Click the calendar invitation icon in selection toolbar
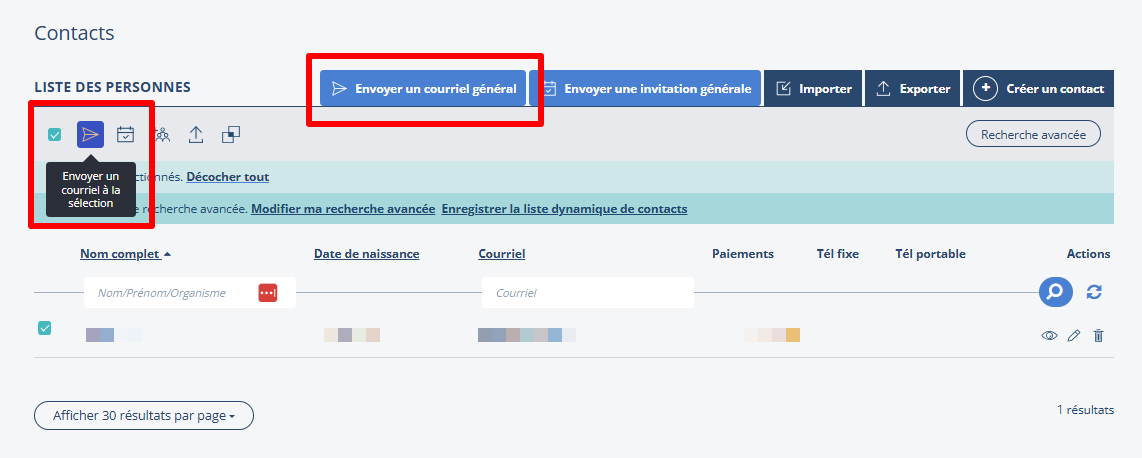 click(125, 134)
